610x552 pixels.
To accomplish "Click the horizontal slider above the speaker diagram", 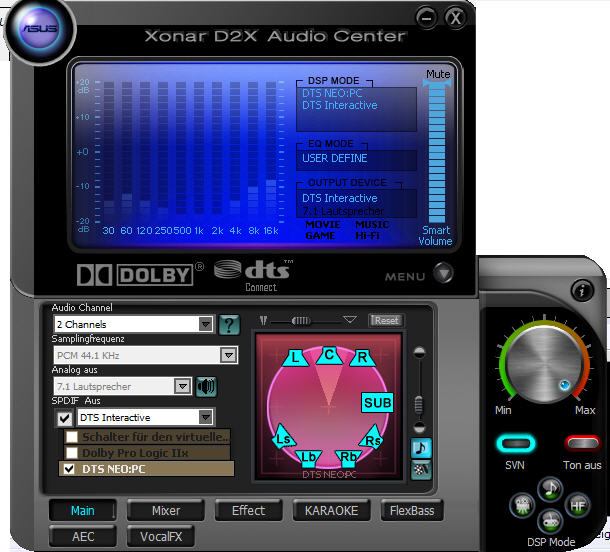I will pyautogui.click(x=301, y=321).
